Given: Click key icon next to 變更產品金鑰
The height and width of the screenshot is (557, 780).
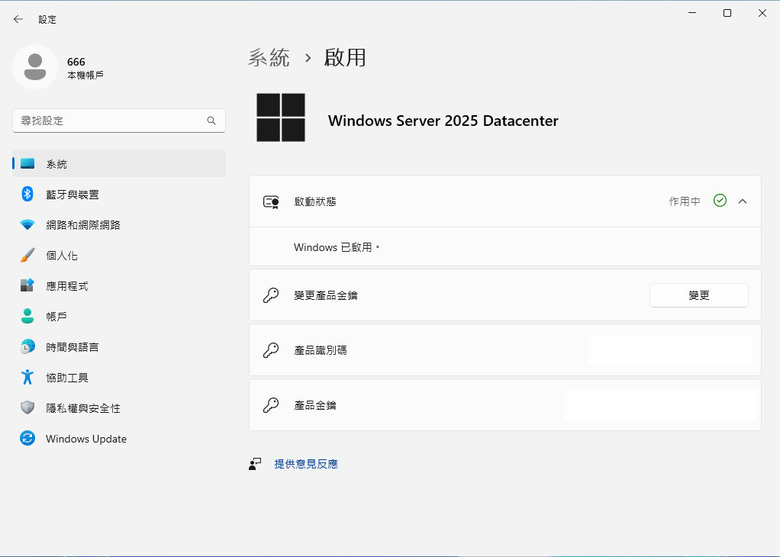Looking at the screenshot, I should (271, 295).
